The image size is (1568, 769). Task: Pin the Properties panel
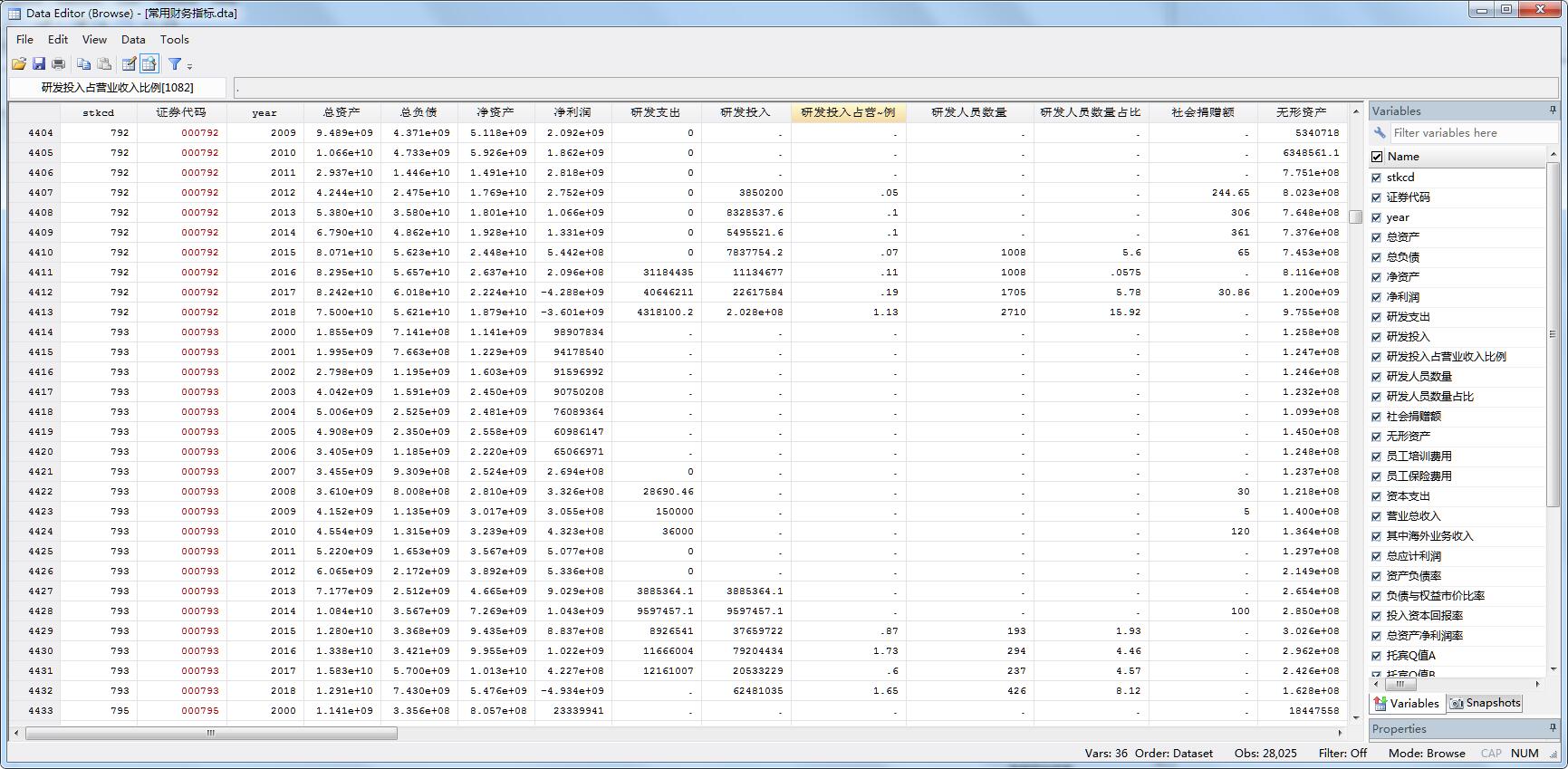tap(1553, 728)
